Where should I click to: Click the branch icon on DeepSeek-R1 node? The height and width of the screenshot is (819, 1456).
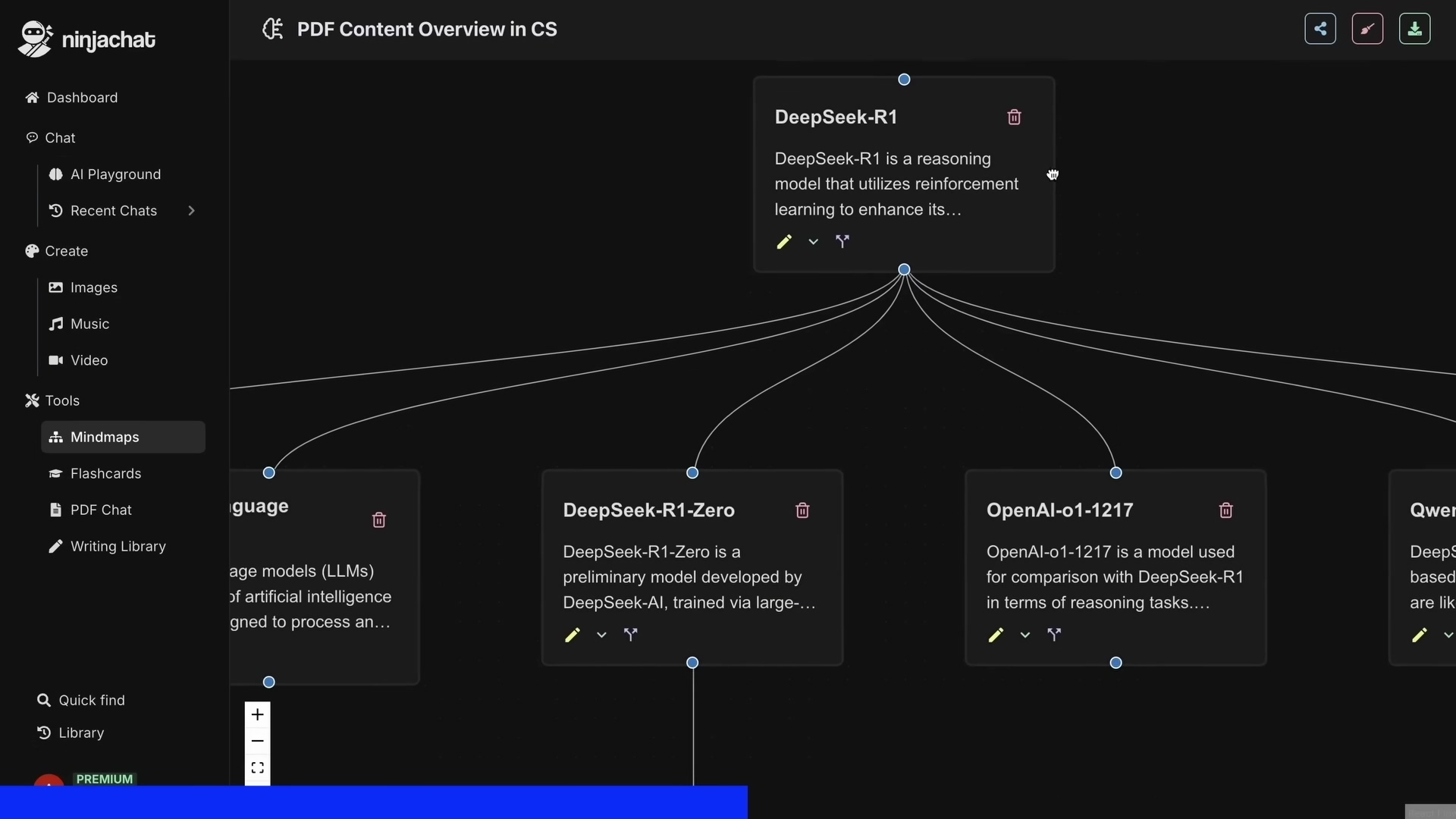(843, 242)
